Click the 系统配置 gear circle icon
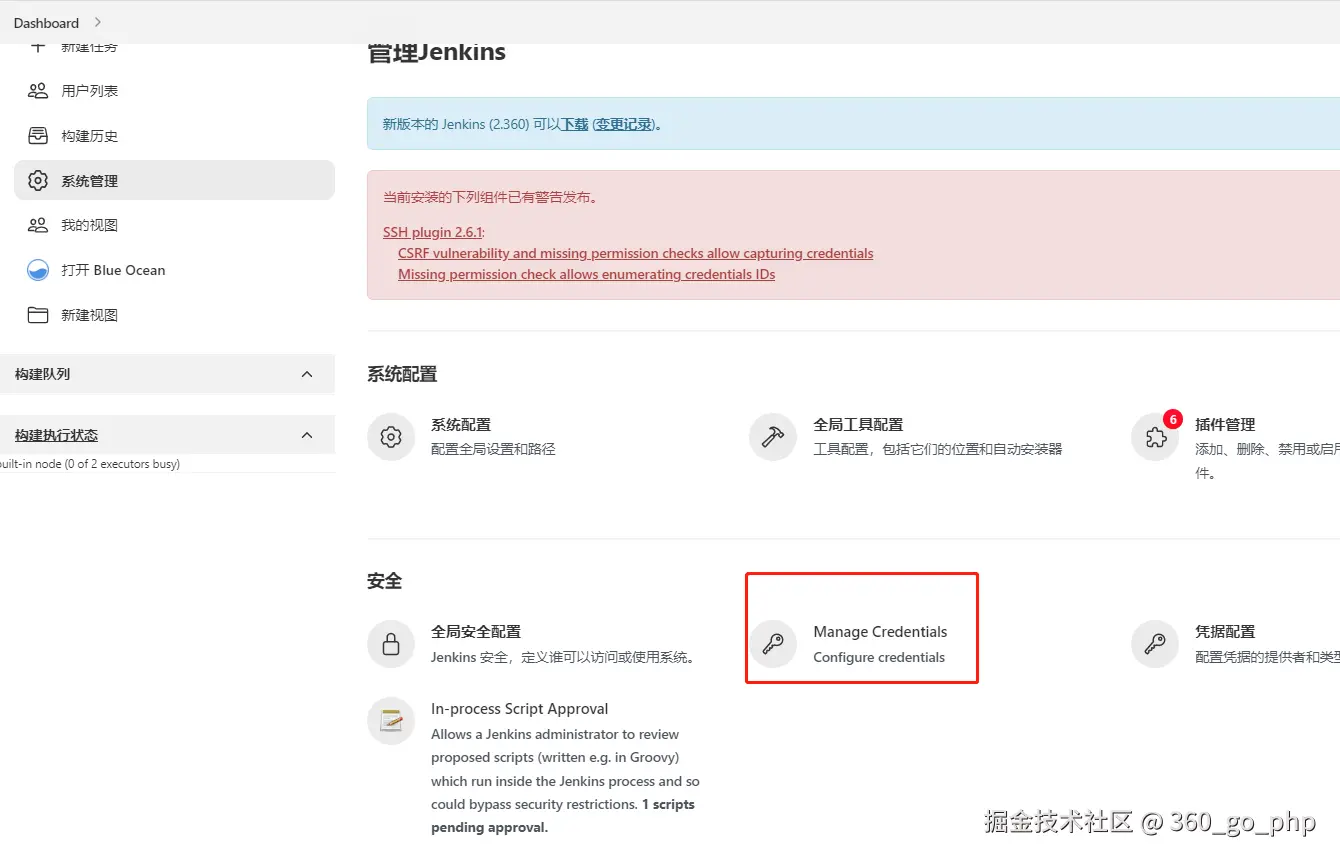This screenshot has width=1340, height=861. click(x=391, y=437)
